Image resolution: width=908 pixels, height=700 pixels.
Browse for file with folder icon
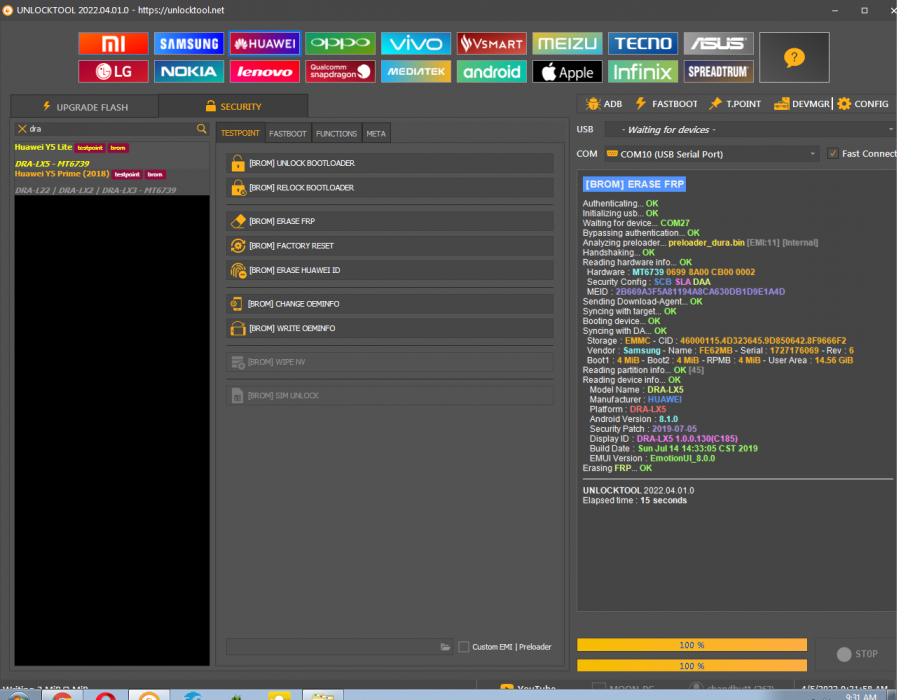445,647
